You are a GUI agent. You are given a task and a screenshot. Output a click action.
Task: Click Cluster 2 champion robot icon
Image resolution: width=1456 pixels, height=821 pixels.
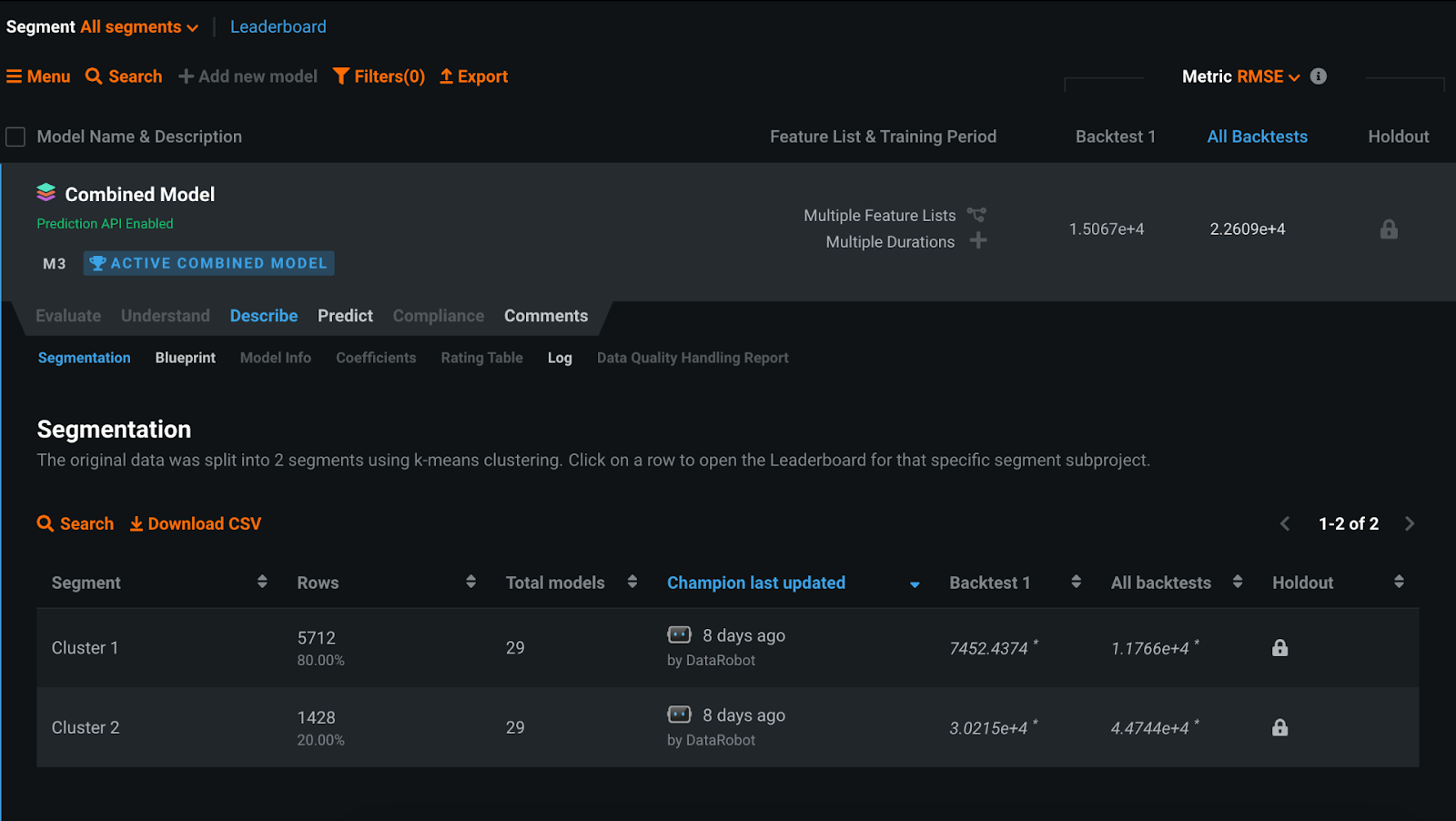point(680,715)
